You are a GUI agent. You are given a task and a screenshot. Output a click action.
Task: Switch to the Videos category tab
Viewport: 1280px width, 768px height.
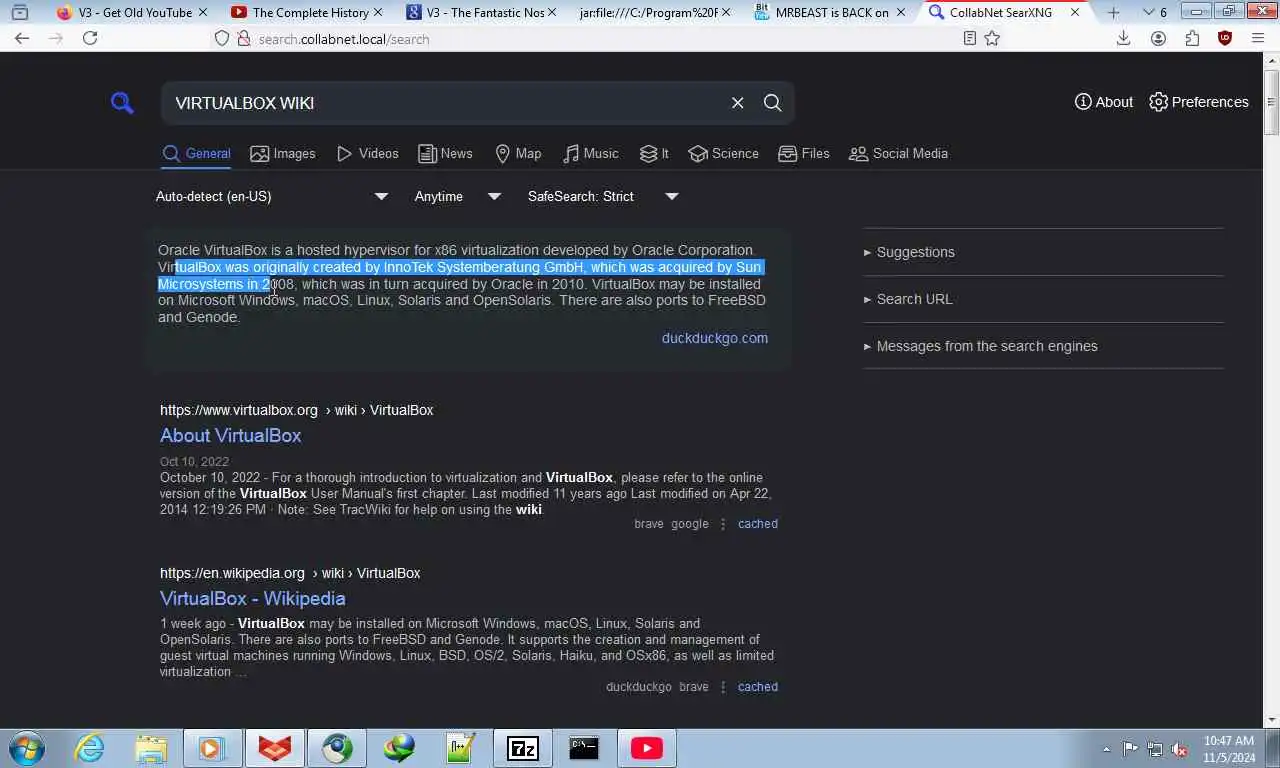(368, 153)
